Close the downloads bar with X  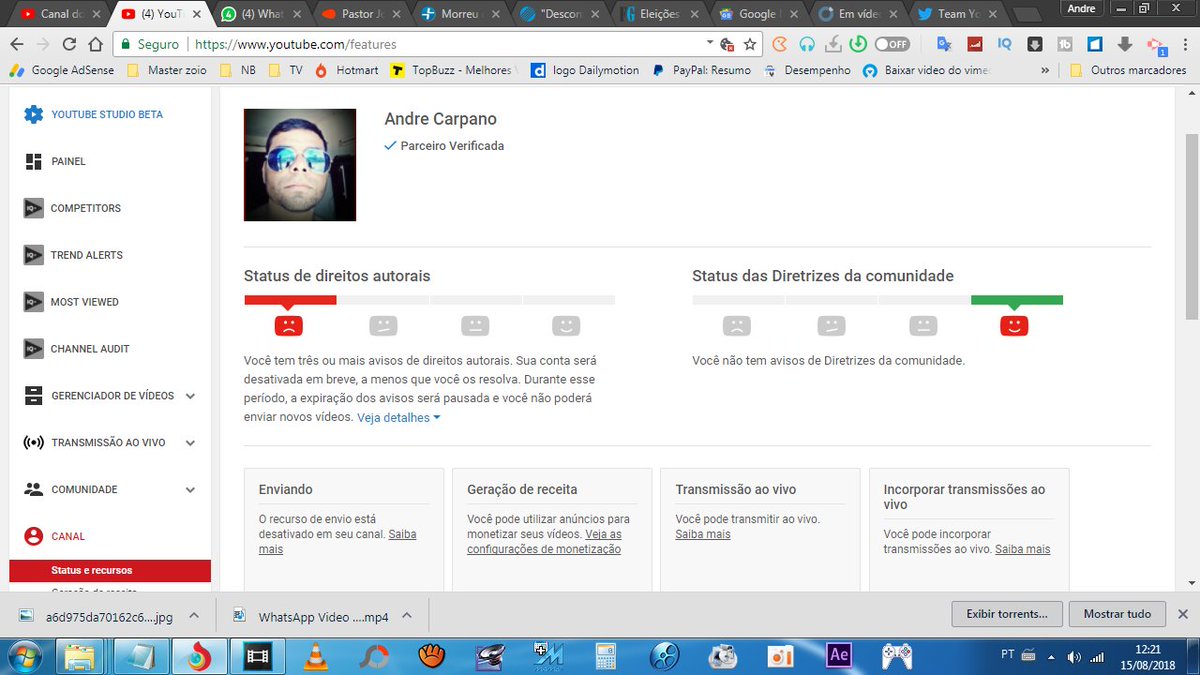1183,614
